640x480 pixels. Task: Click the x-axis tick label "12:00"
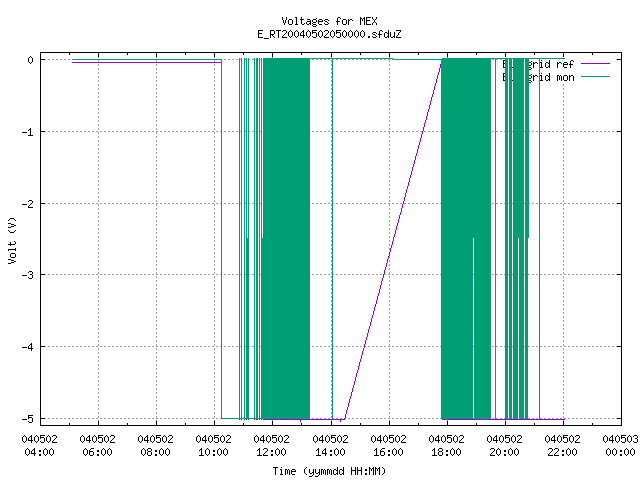coord(271,452)
